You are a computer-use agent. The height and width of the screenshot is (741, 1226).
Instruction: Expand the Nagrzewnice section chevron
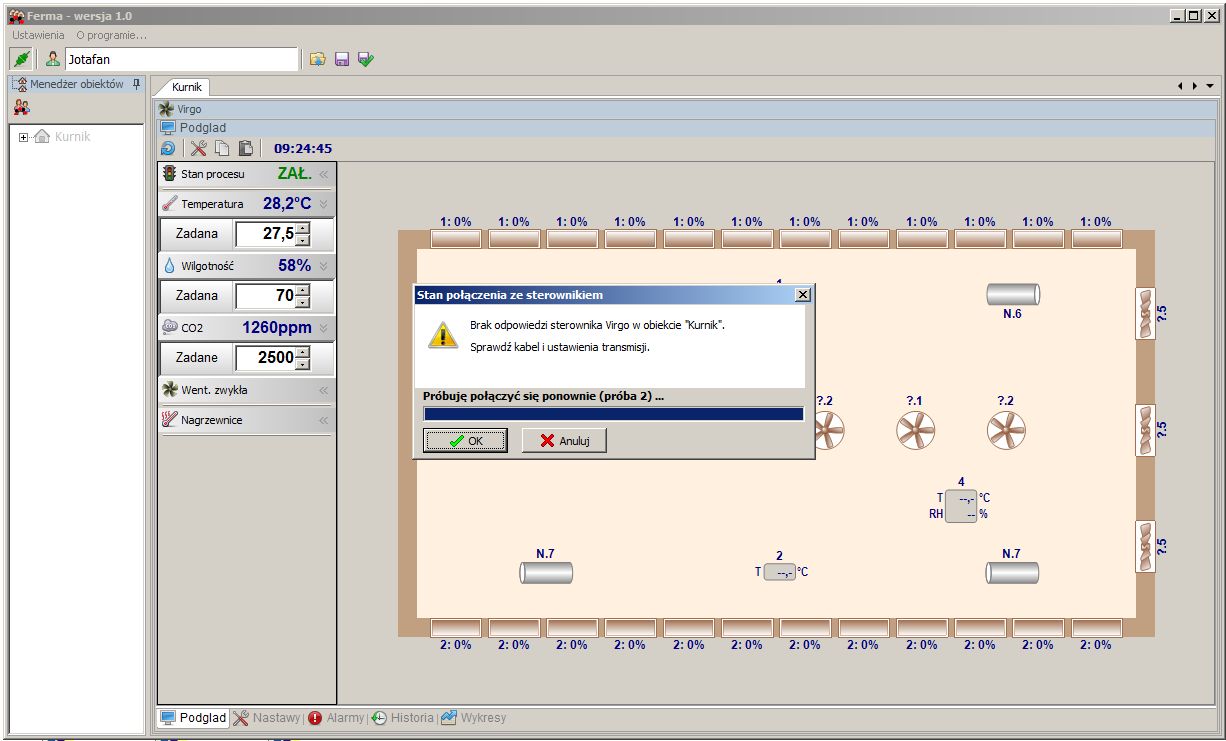click(x=323, y=421)
